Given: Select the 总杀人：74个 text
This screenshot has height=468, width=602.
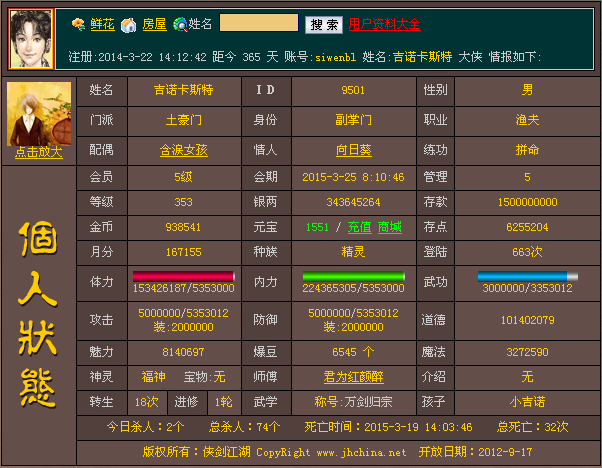Looking at the screenshot, I should click(x=245, y=427).
